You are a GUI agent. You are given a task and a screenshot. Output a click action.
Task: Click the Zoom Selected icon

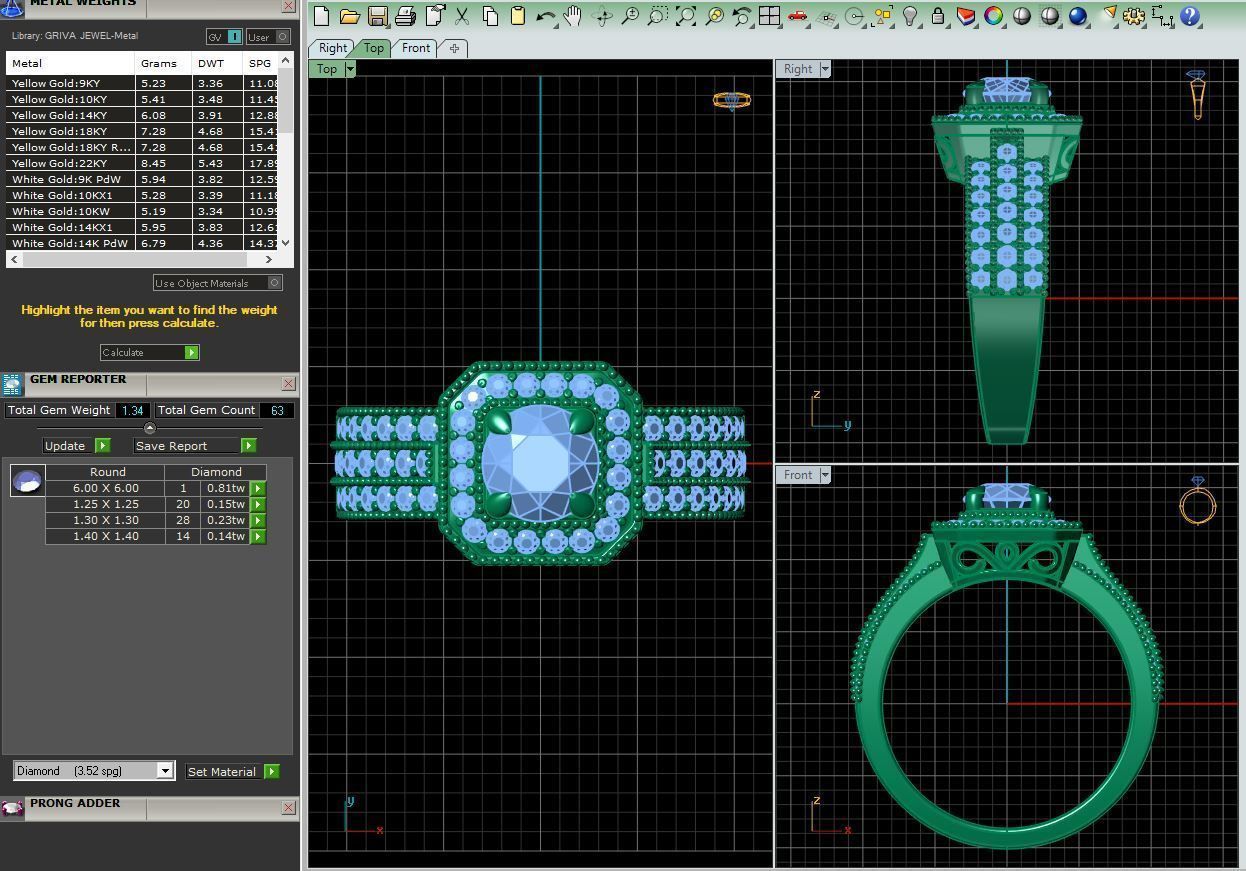[714, 16]
